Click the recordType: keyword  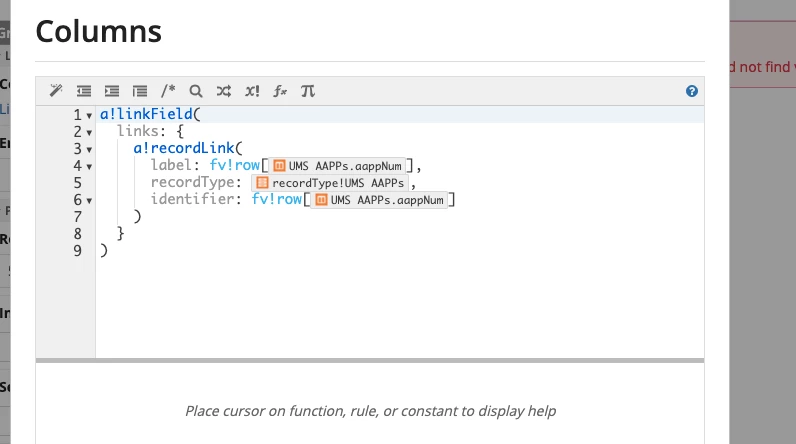point(196,182)
